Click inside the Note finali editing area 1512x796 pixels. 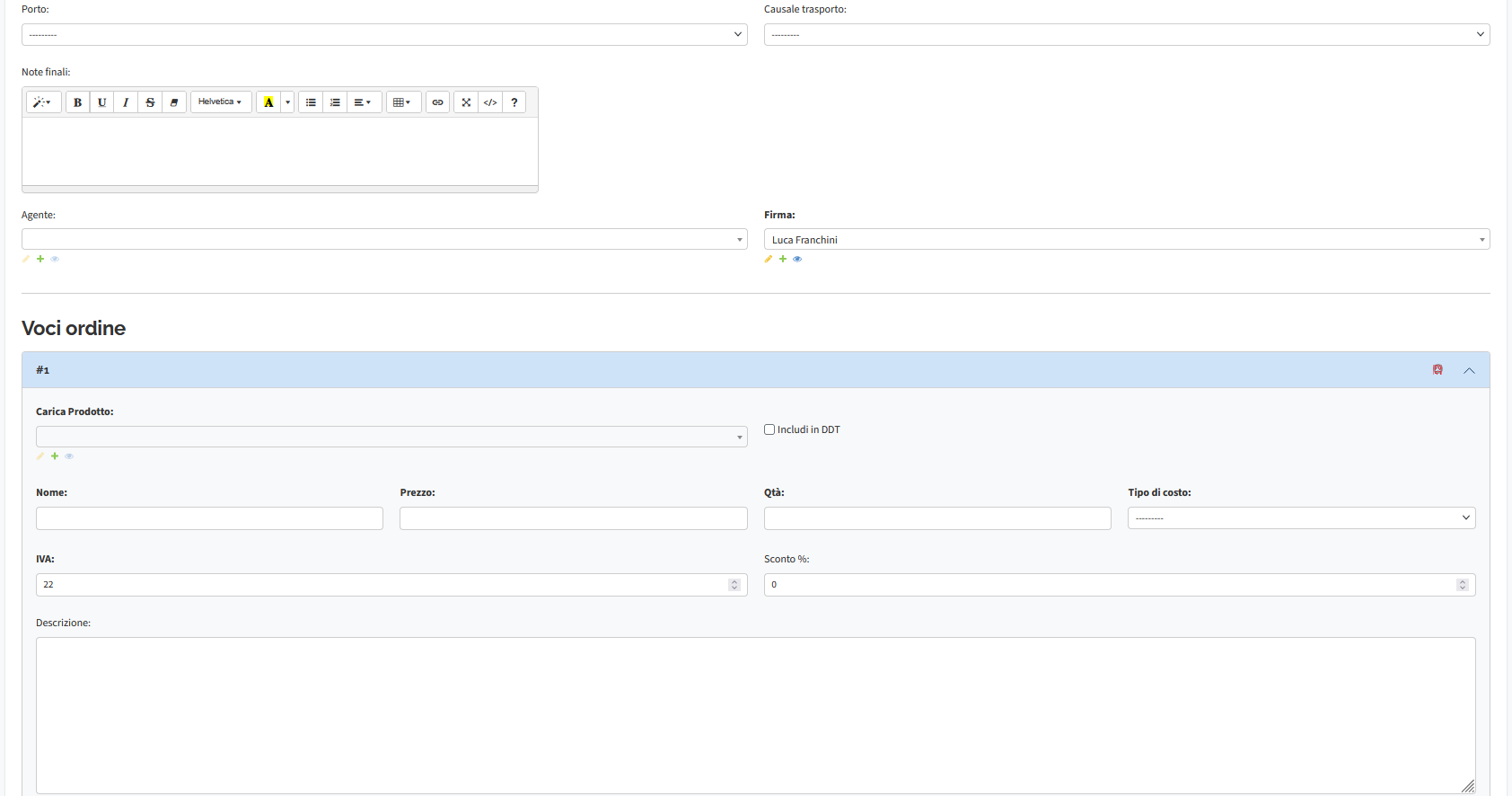pyautogui.click(x=280, y=151)
